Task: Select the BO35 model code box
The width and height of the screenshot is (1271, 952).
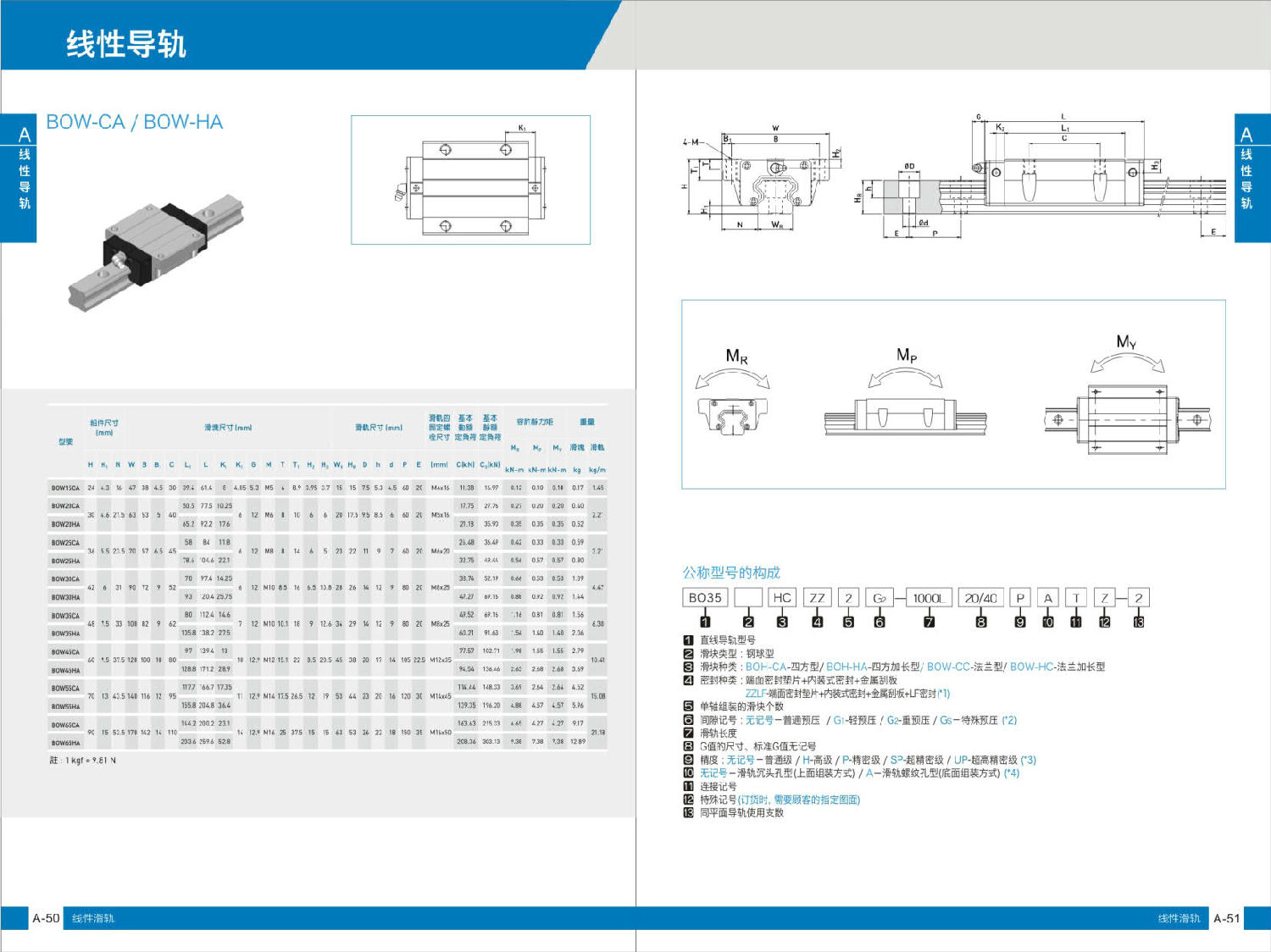Action: [705, 598]
